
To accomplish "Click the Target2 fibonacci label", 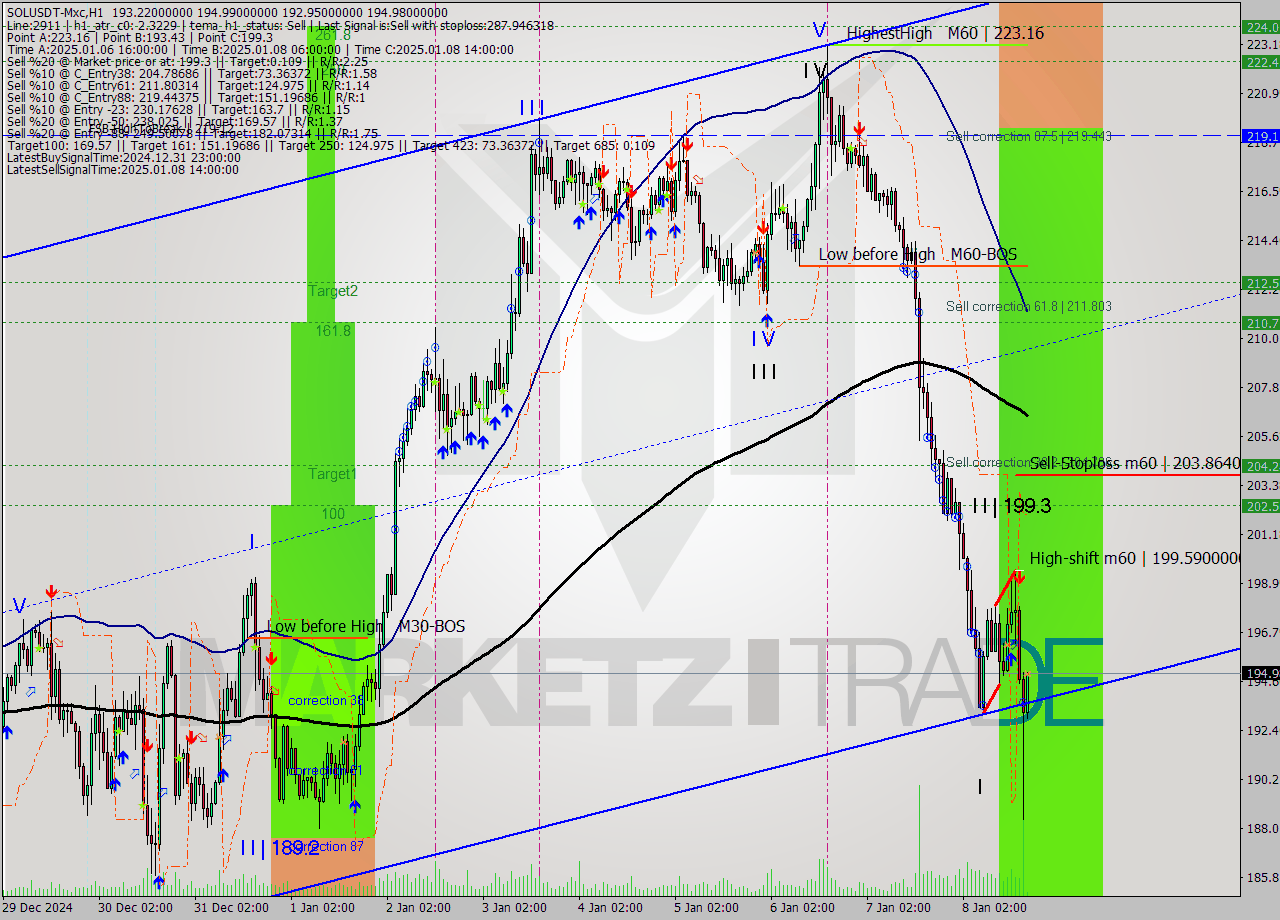I will point(332,291).
